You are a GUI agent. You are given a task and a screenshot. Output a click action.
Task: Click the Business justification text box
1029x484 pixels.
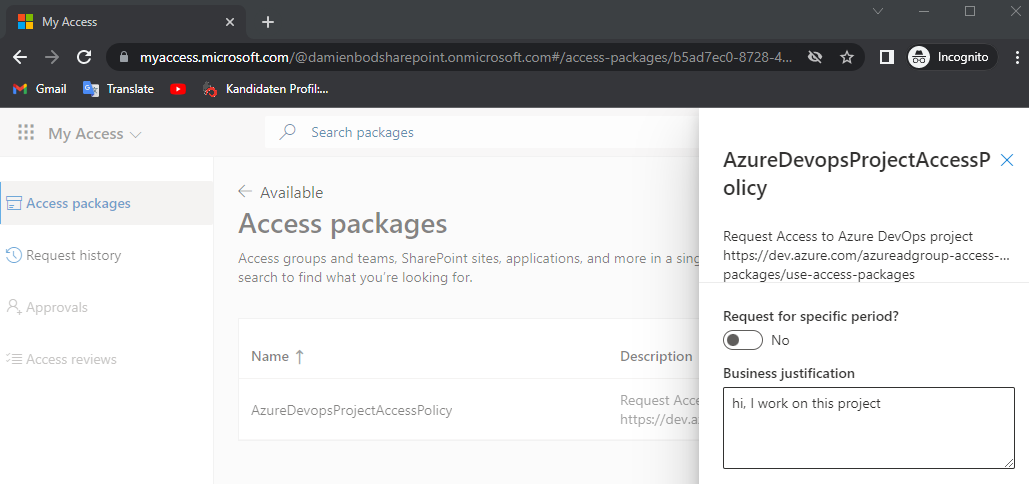coord(868,427)
